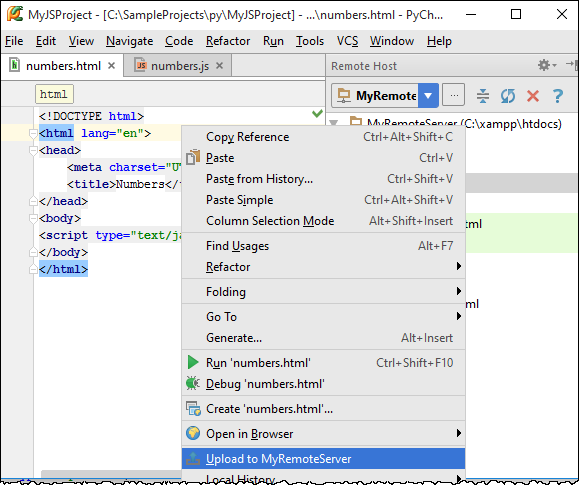Open the Navigate menu
Screen dimensions: 580x485
(129, 41)
